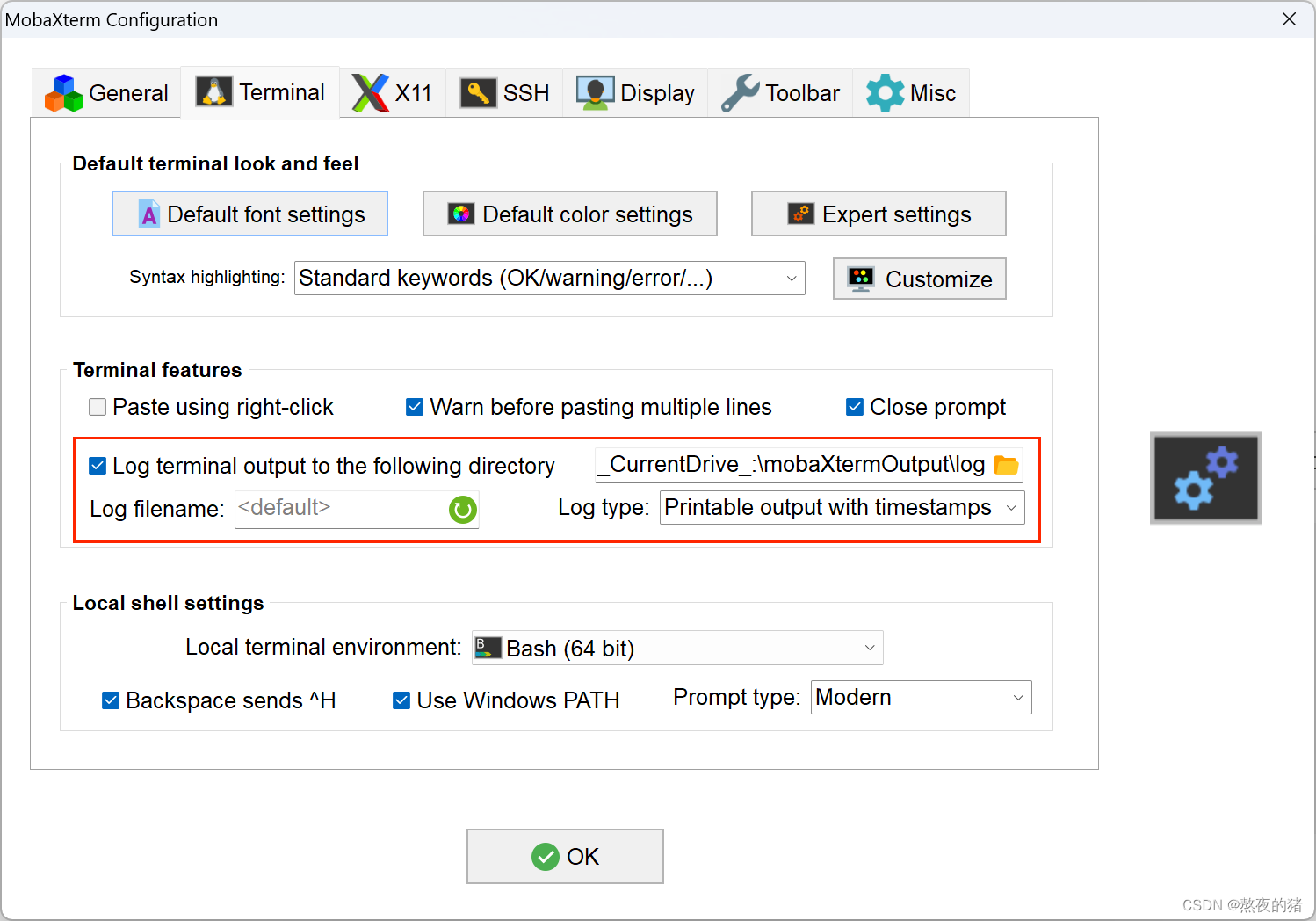1316x921 pixels.
Task: Toggle Warn before pasting multiple lines
Action: [415, 407]
